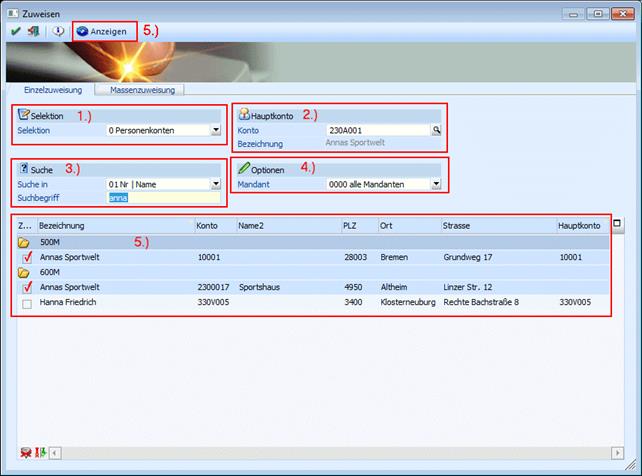
Task: Click the exit door icon in toolbar
Action: [x=34, y=31]
